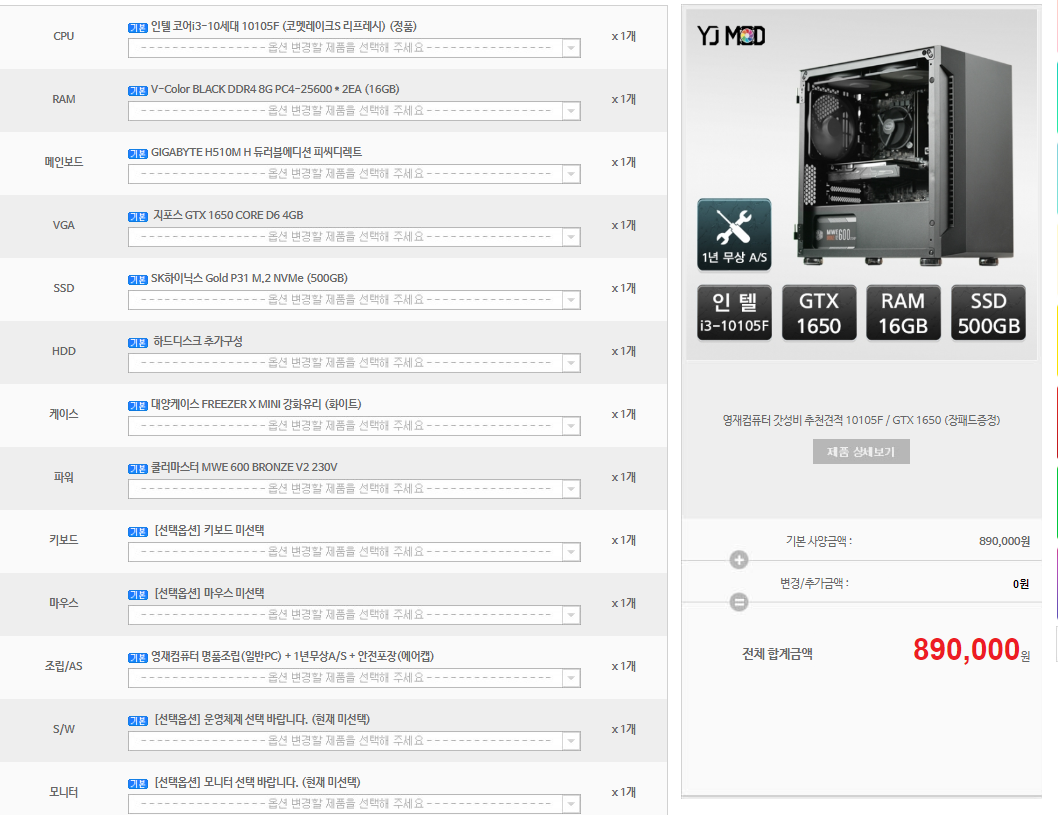The width and height of the screenshot is (1058, 815).
Task: Click the 기본 badge on the HDD row
Action: (138, 343)
